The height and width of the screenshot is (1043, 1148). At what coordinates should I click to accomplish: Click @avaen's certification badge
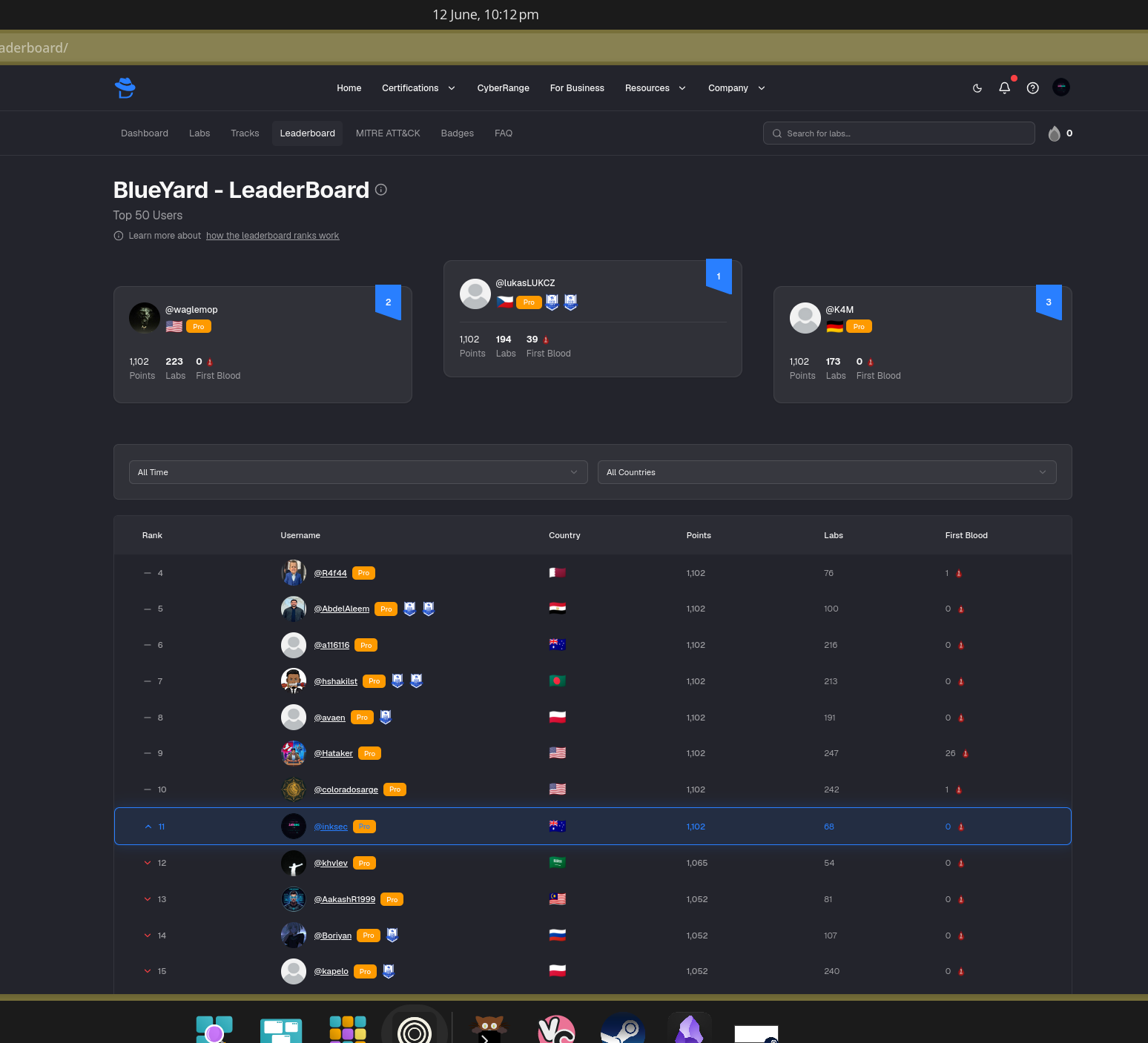coord(386,717)
